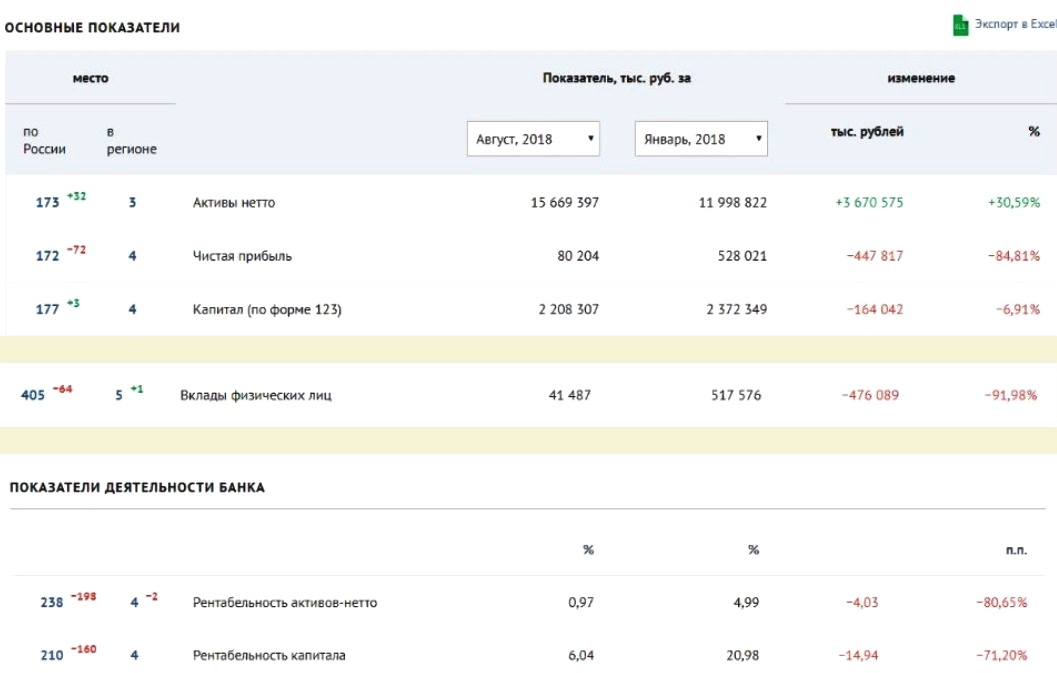The width and height of the screenshot is (1057, 673).
Task: Click the value 15 669 397
Action: click(564, 202)
